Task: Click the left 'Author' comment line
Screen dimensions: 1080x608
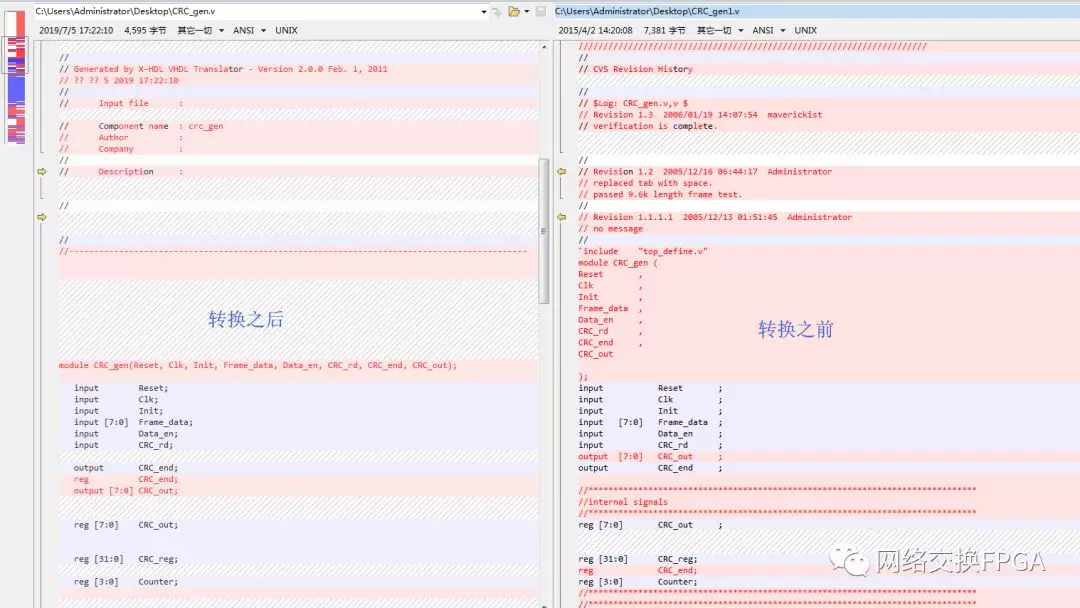Action: [121, 138]
